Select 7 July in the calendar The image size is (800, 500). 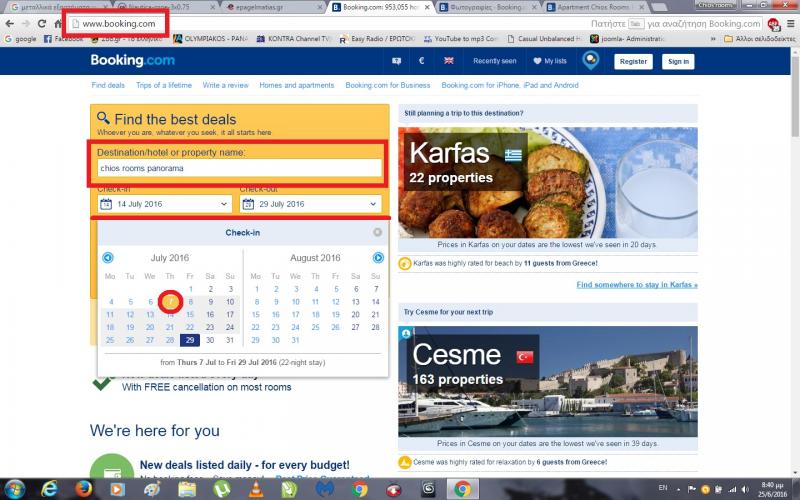coord(170,302)
